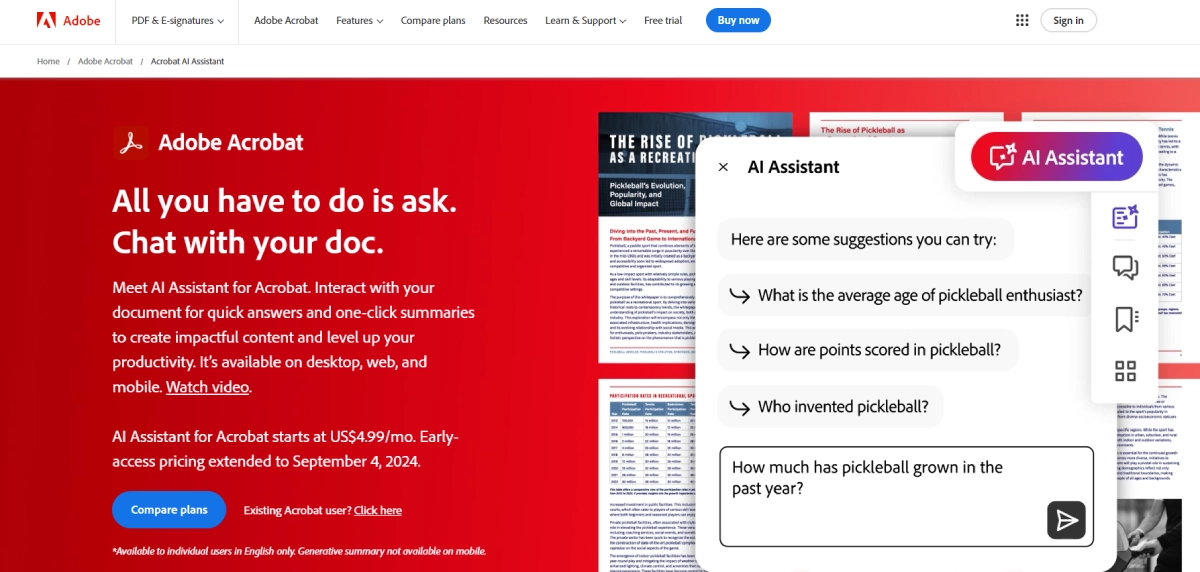The image size is (1200, 572).
Task: Open the Resources menu item
Action: coord(505,20)
